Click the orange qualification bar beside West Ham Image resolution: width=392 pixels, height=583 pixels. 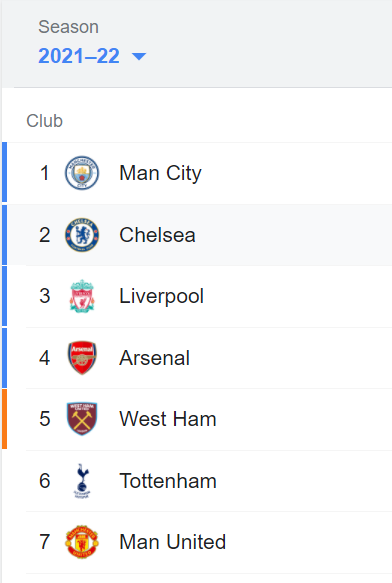[4, 419]
